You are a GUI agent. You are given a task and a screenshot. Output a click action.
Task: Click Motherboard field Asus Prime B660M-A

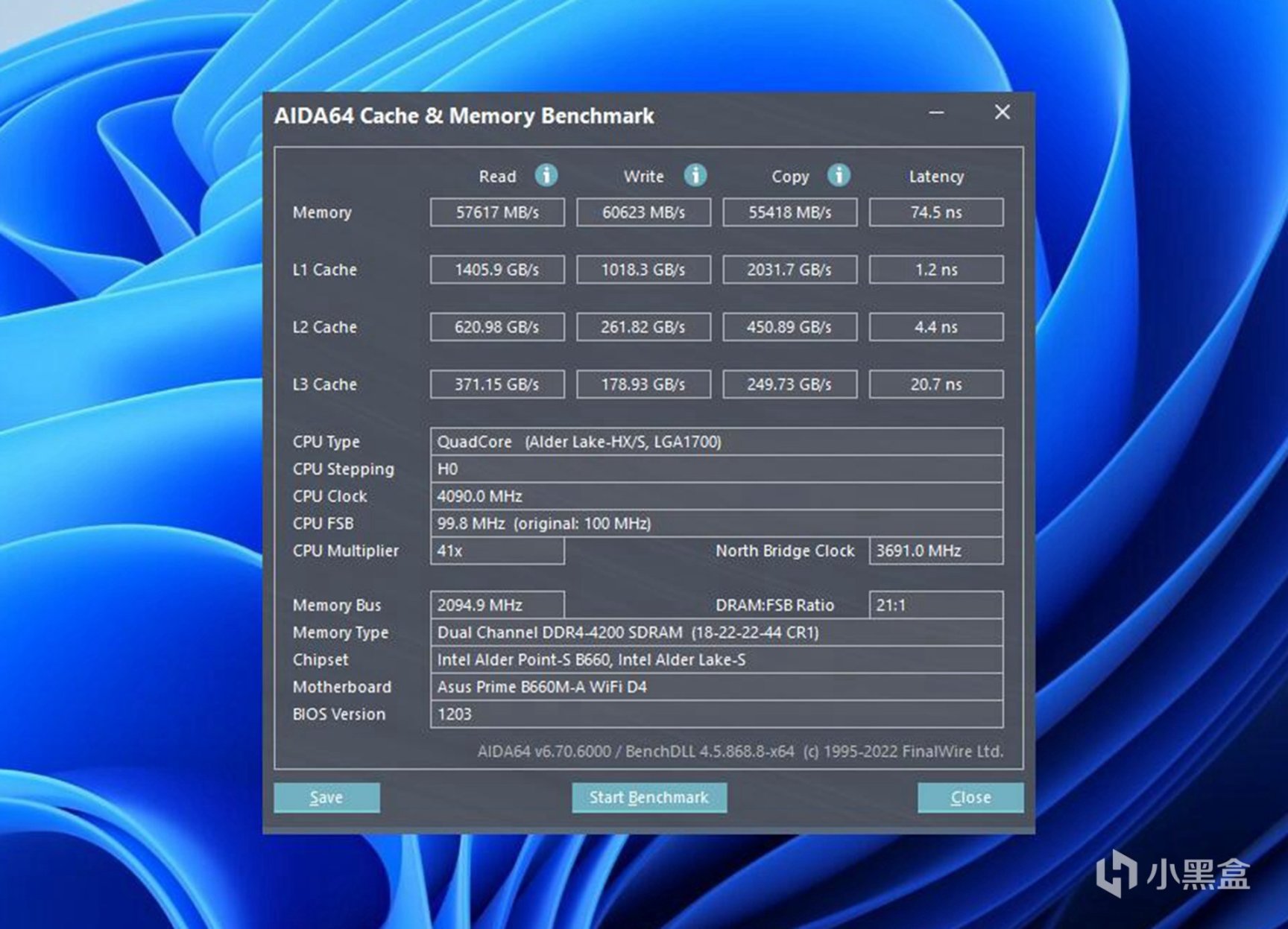[x=717, y=687]
